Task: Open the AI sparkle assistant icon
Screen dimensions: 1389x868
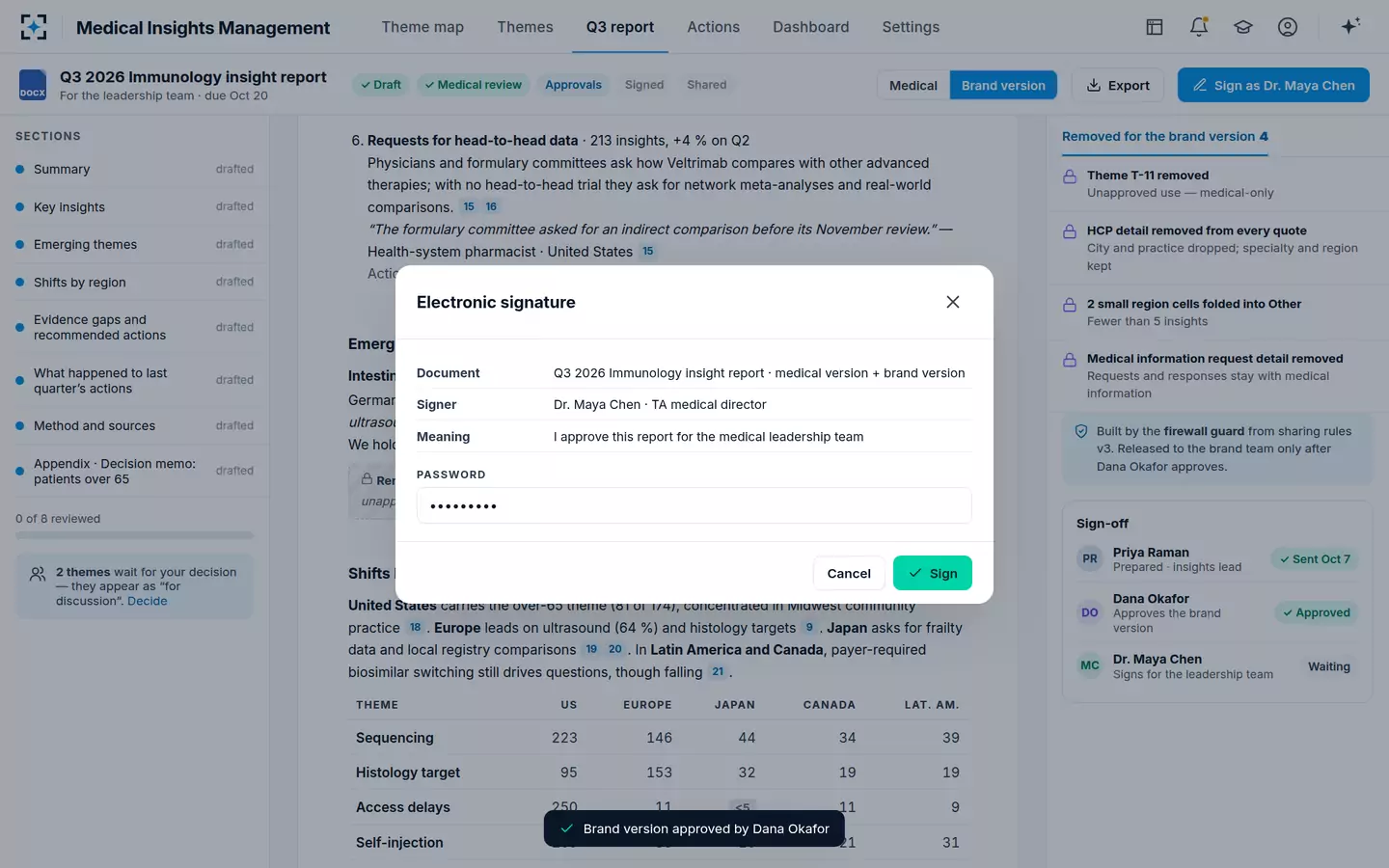Action: tap(1350, 26)
